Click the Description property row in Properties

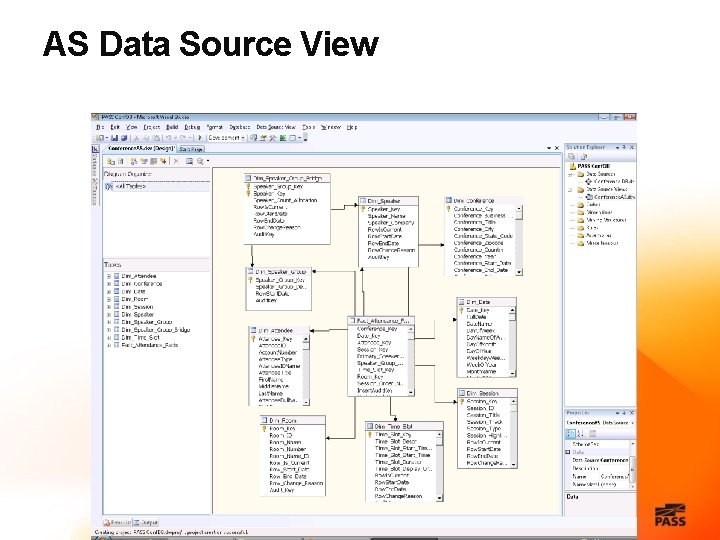(x=600, y=468)
